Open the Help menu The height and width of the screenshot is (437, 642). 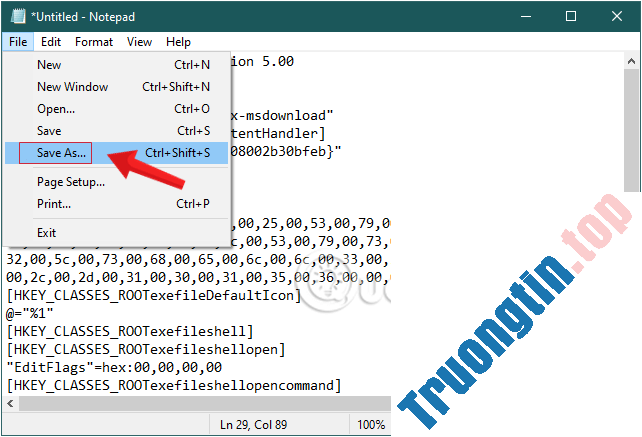[178, 42]
